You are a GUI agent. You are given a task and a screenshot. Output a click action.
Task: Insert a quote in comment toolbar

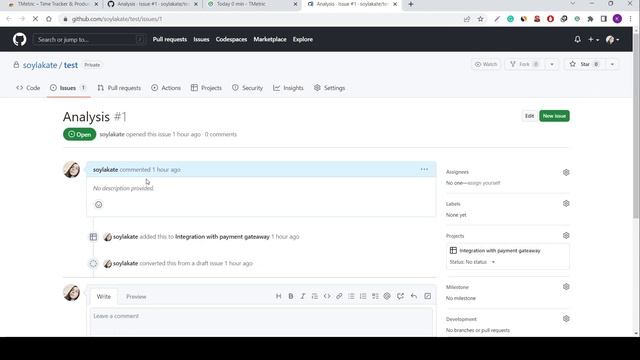pos(315,296)
